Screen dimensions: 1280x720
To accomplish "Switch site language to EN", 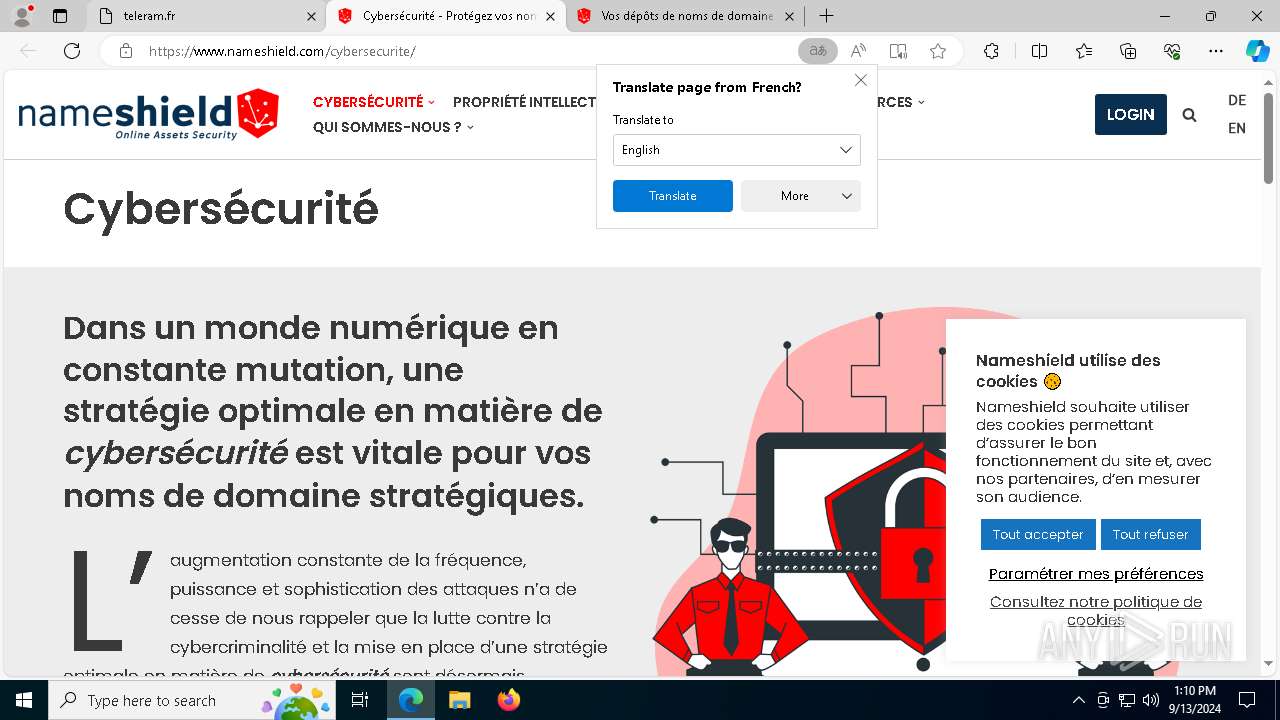I will coord(1237,128).
